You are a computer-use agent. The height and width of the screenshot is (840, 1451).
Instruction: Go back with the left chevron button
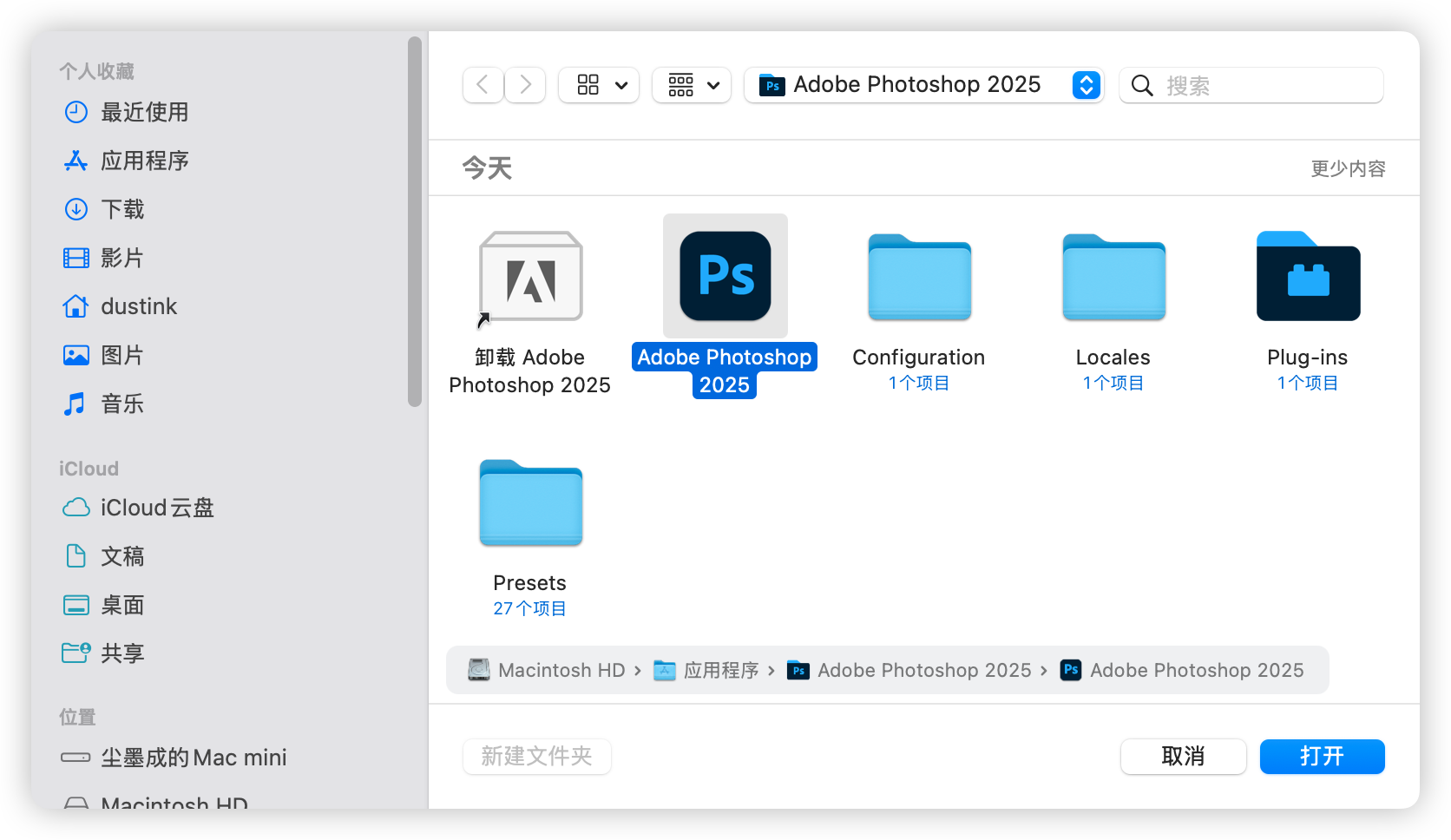[483, 85]
